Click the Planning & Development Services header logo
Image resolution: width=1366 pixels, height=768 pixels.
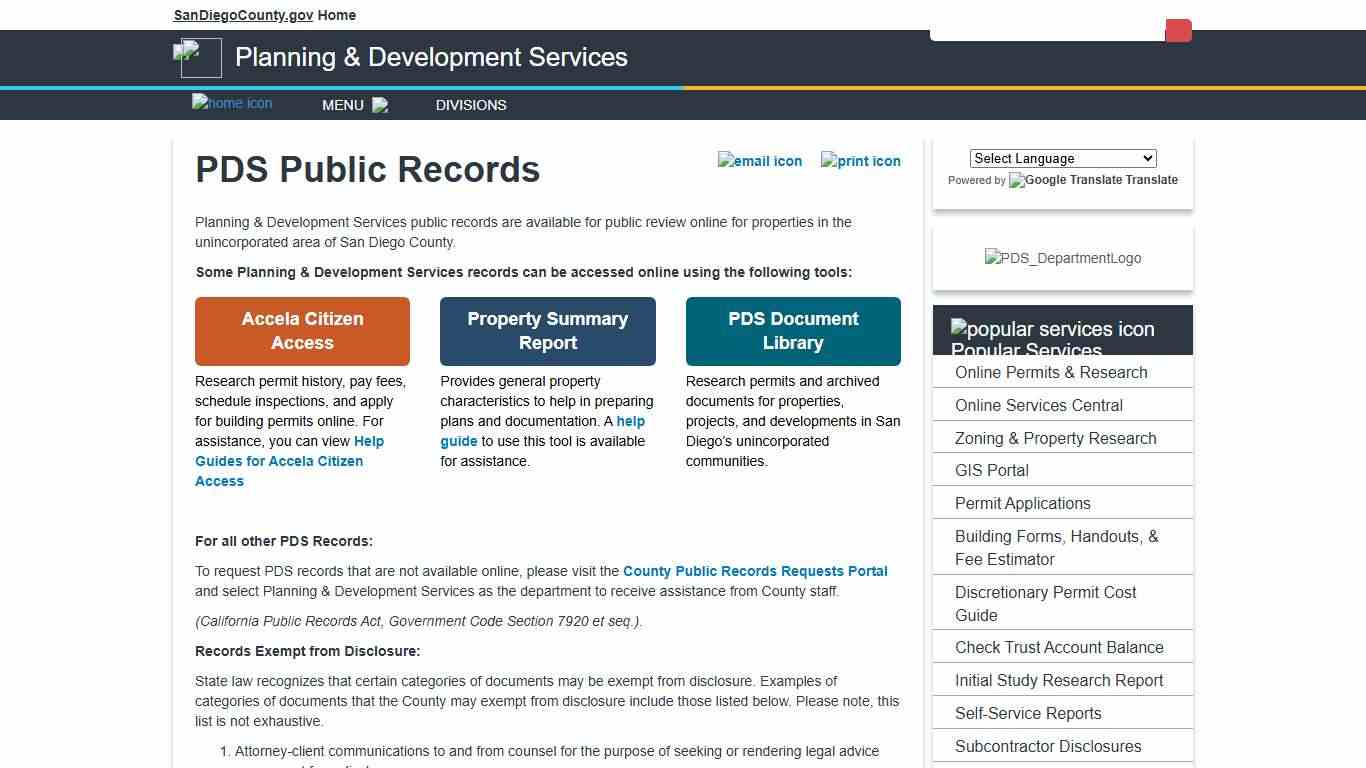198,58
